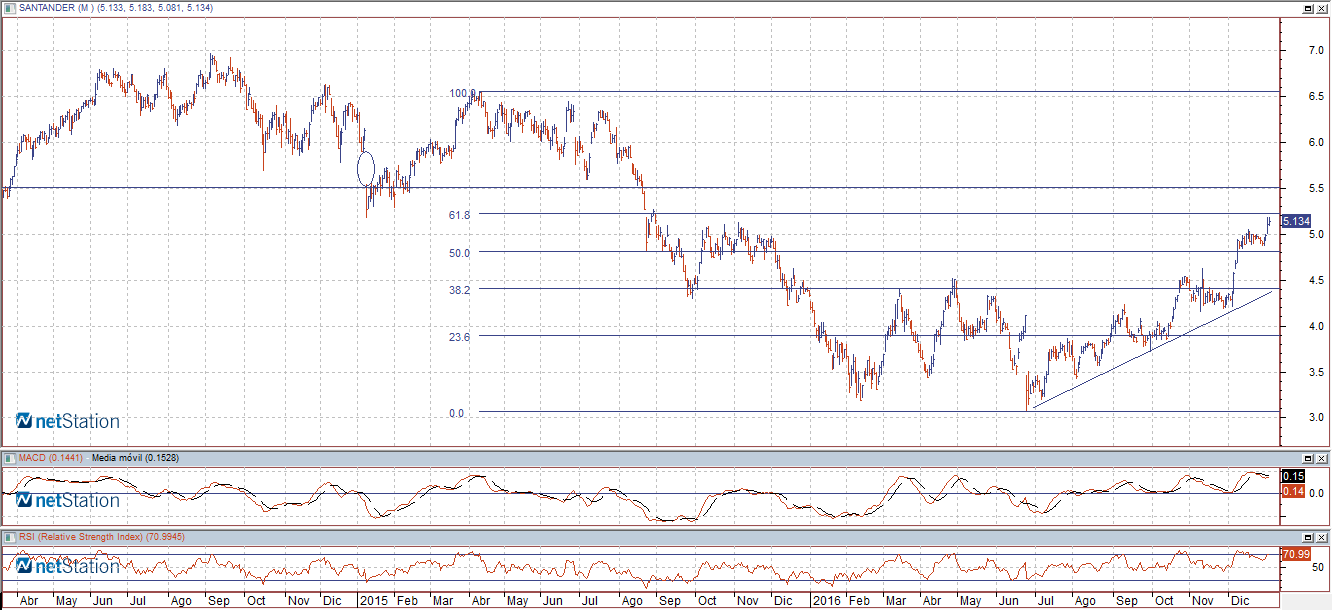This screenshot has height=610, width=1332.
Task: Select the ascending blue trendline
Action: pos(1153,348)
